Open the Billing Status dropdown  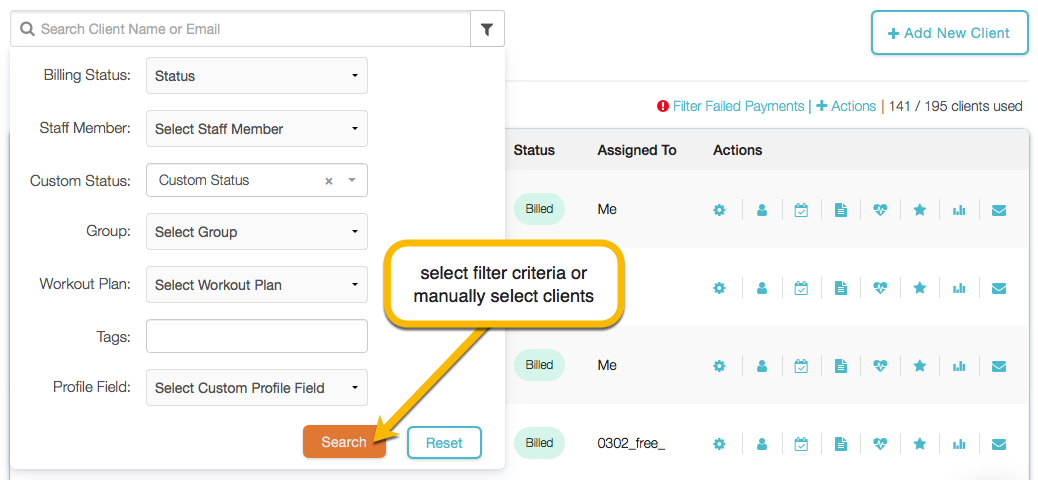tap(257, 76)
